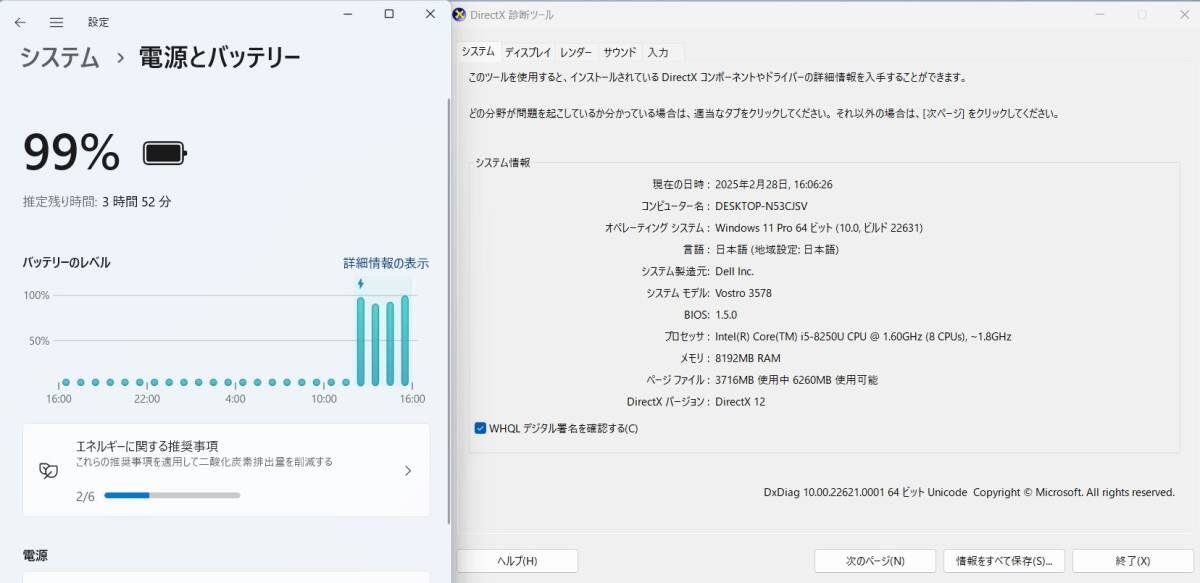
Task: Click the システム breadcrumb in Settings
Action: tap(60, 58)
